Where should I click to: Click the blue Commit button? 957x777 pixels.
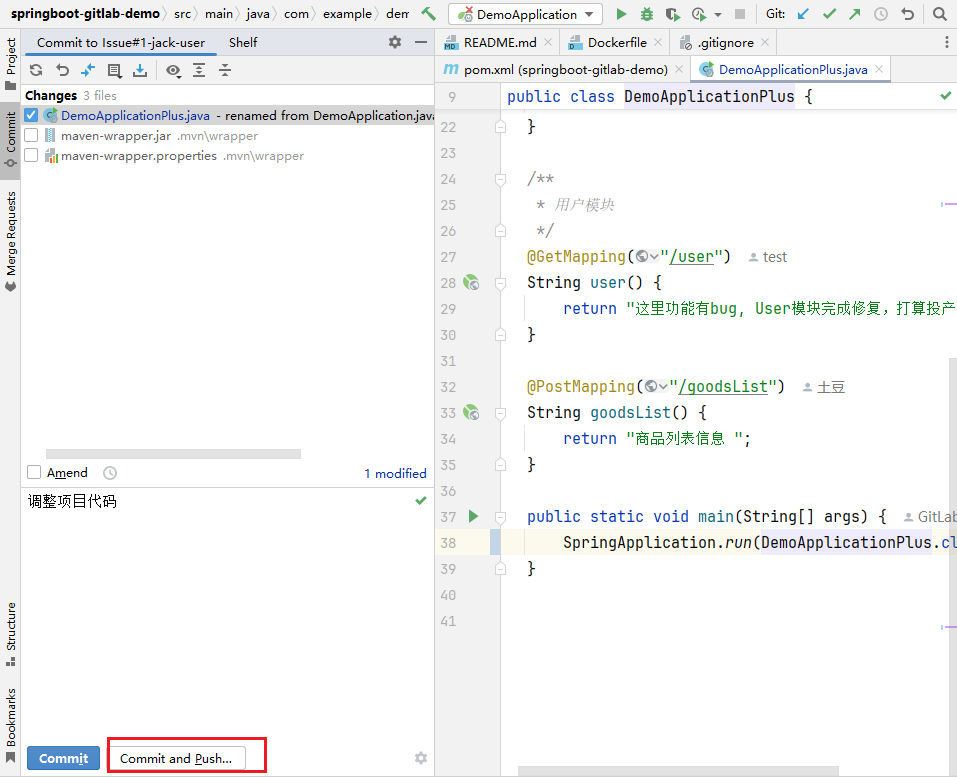(x=63, y=758)
